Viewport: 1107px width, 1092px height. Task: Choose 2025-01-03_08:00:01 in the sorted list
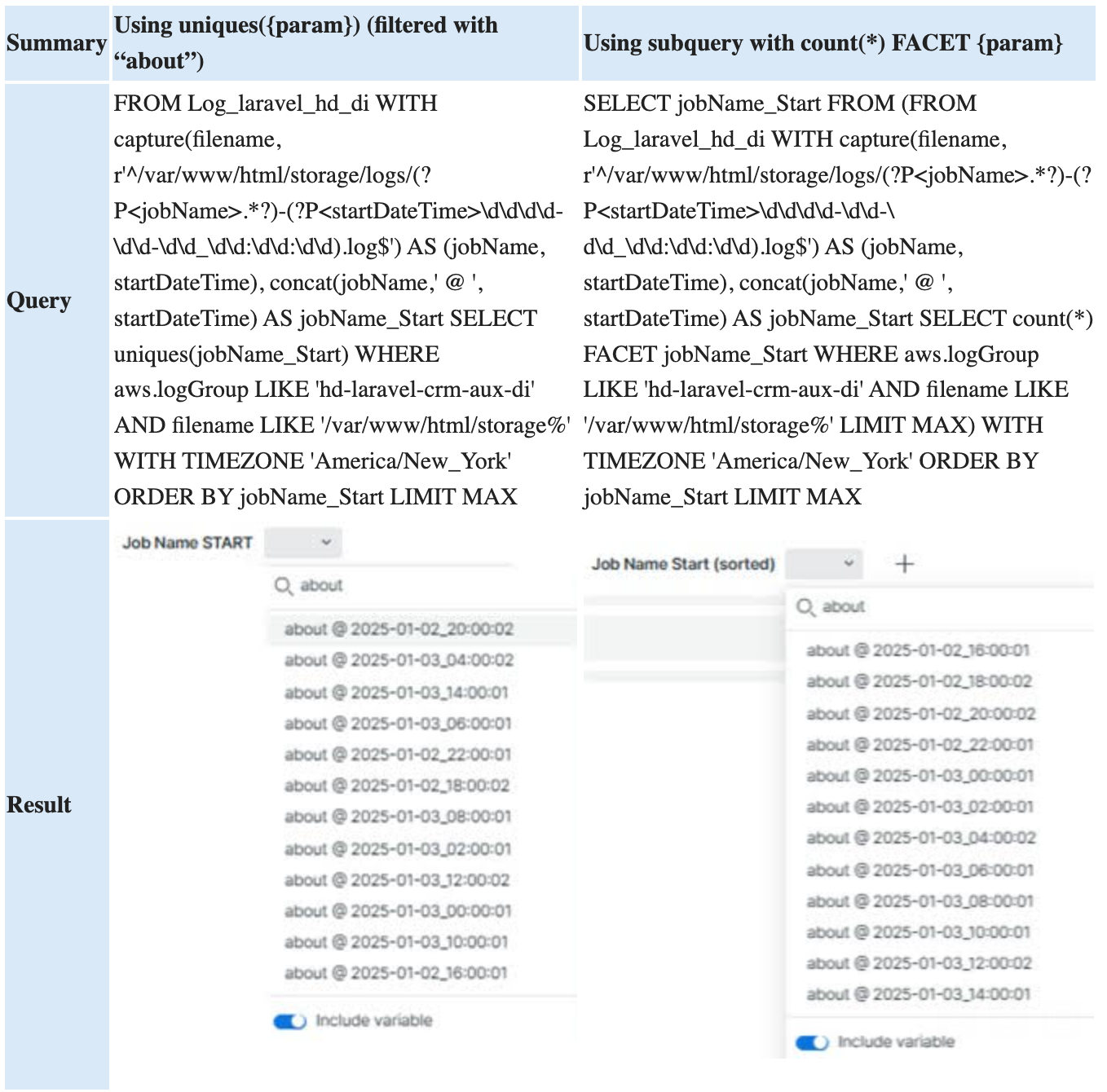[920, 901]
